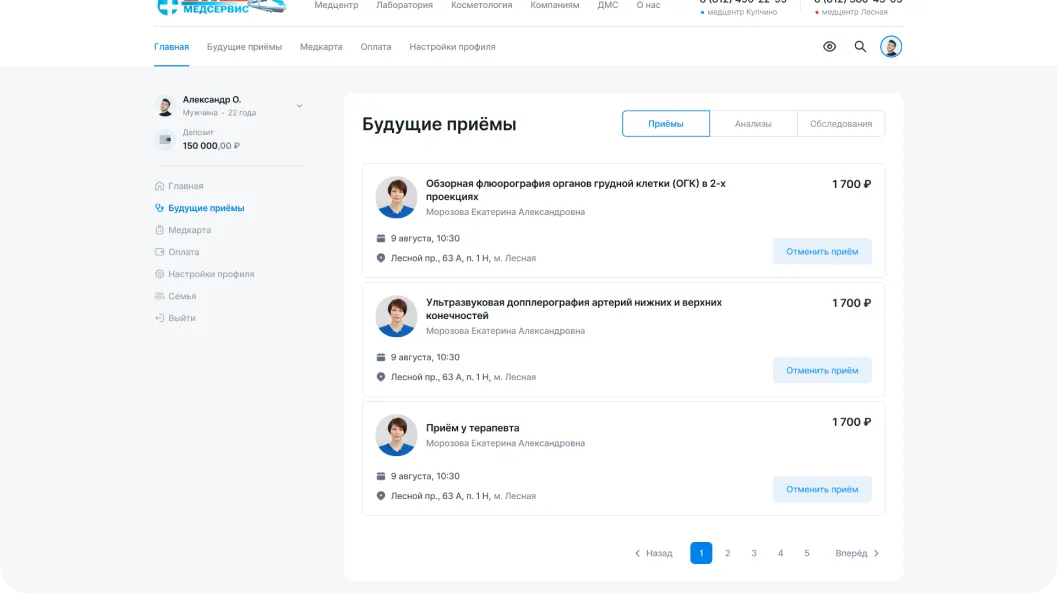Switch to the Обследования tab
This screenshot has height=594, width=1057.
click(x=841, y=123)
